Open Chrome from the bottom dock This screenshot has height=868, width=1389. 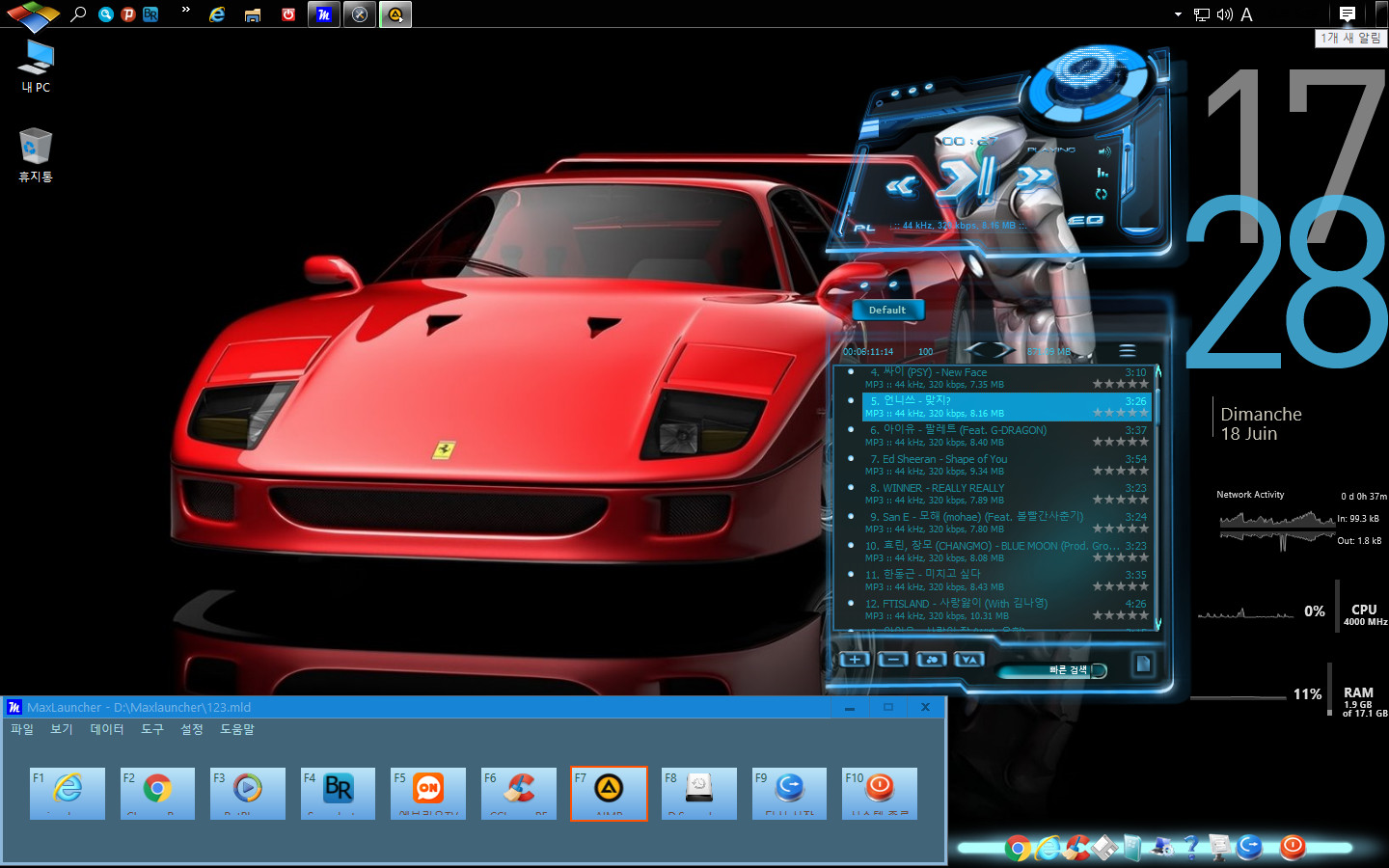pos(1017,848)
